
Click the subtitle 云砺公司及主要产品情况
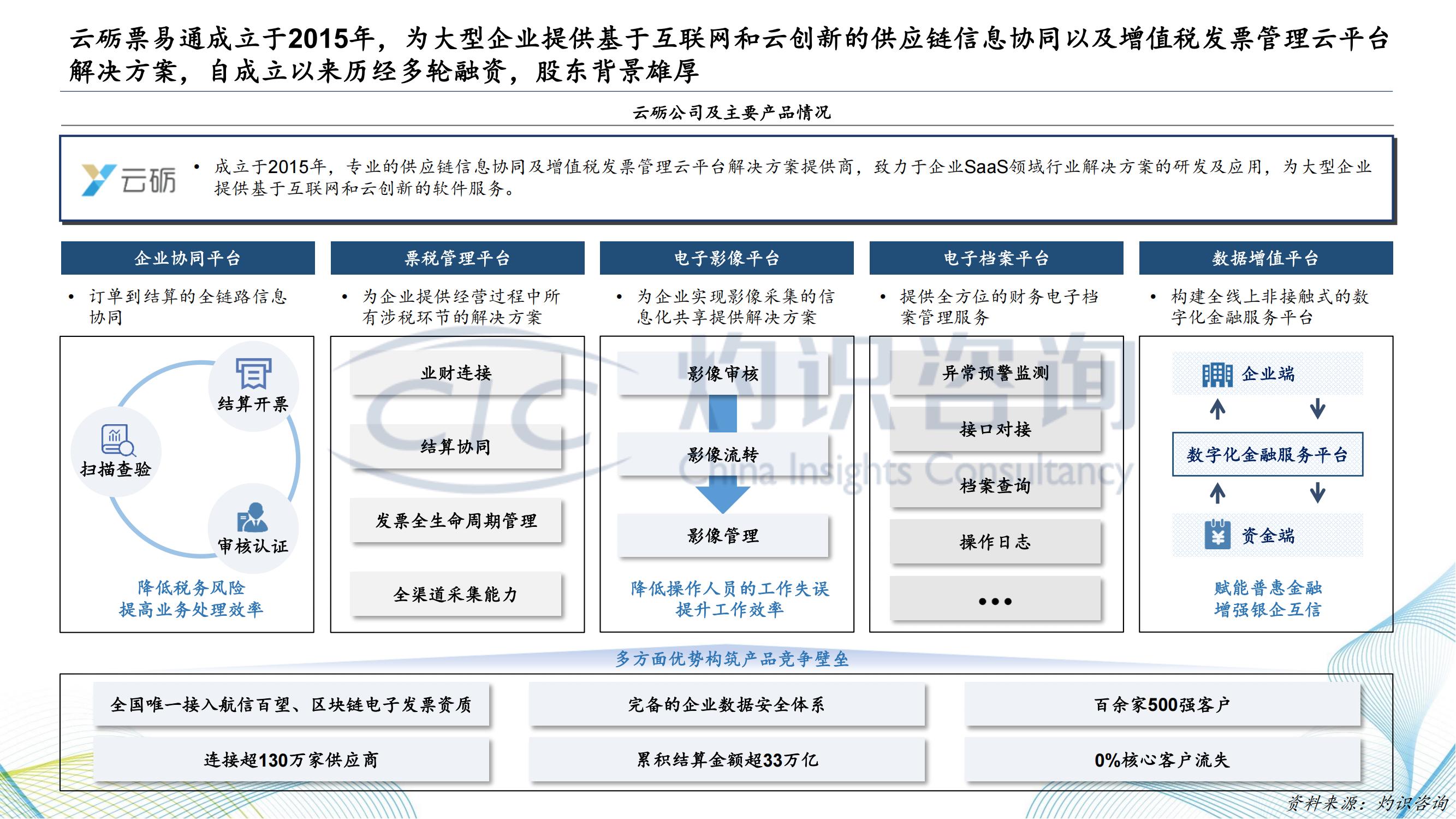coord(732,112)
